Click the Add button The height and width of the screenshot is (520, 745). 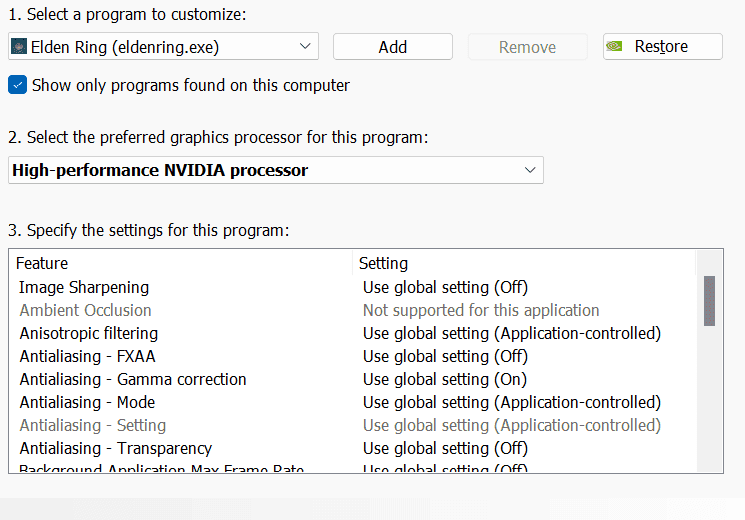(x=392, y=47)
